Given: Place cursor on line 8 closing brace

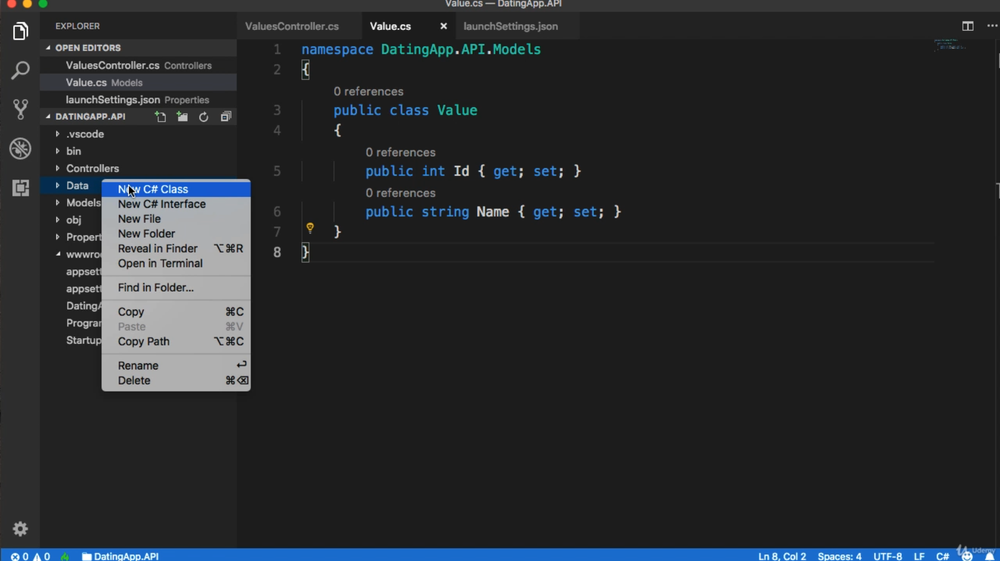Looking at the screenshot, I should coord(305,252).
